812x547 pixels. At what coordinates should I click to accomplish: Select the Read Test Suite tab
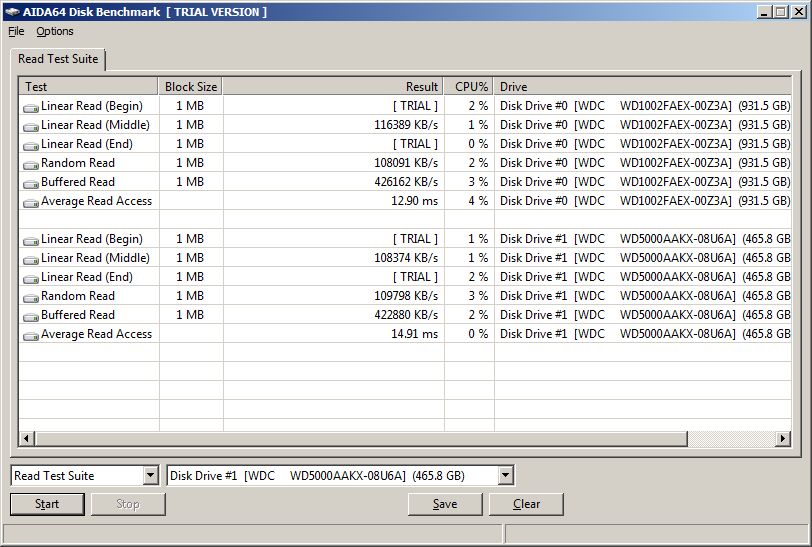(x=58, y=59)
